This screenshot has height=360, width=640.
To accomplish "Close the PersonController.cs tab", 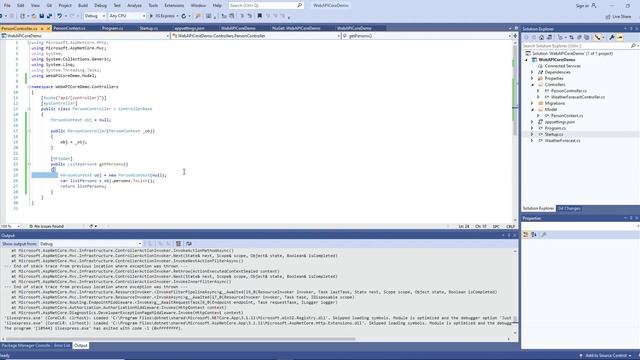I will (49, 29).
